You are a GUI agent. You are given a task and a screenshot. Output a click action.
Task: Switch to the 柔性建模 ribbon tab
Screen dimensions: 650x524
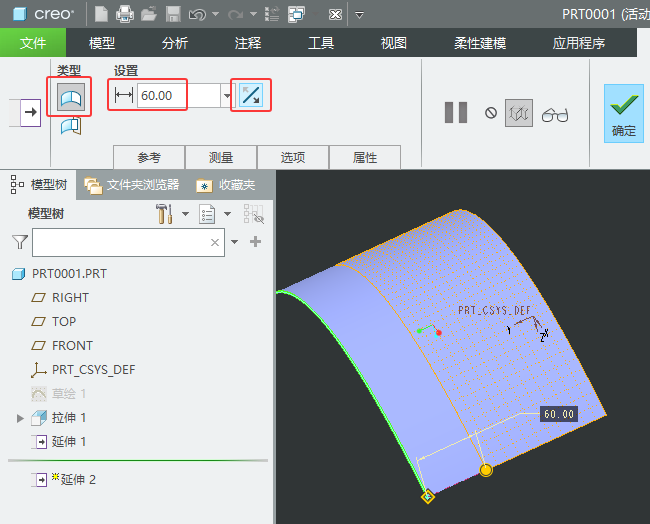tap(480, 43)
